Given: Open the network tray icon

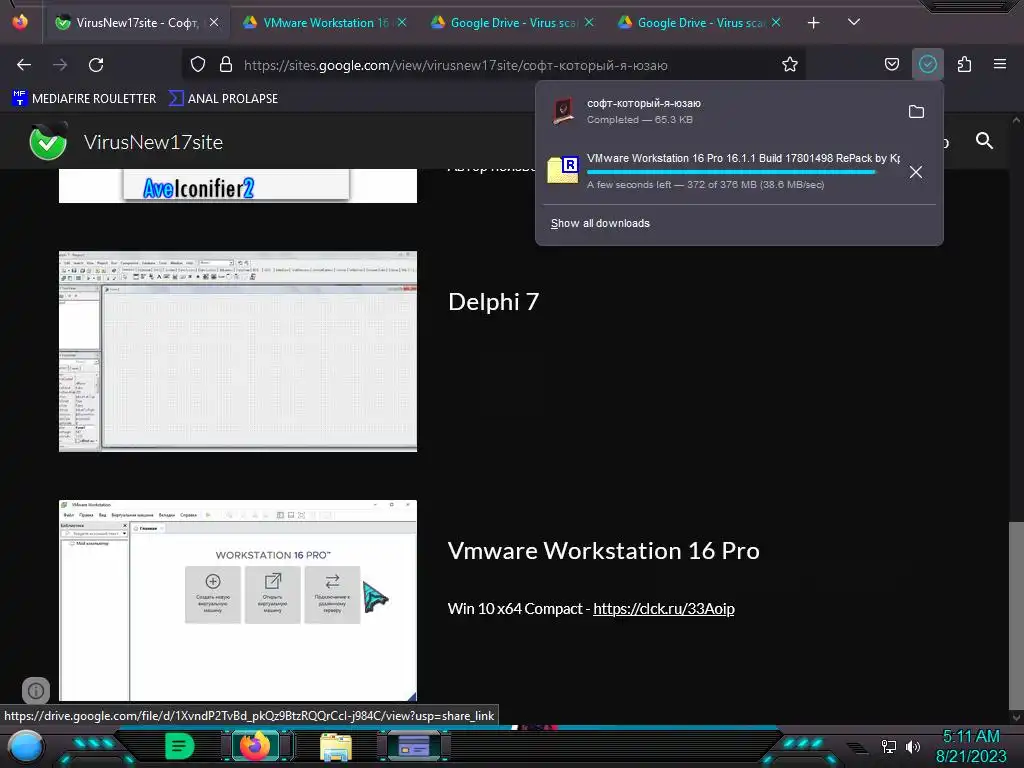Looking at the screenshot, I should 889,746.
